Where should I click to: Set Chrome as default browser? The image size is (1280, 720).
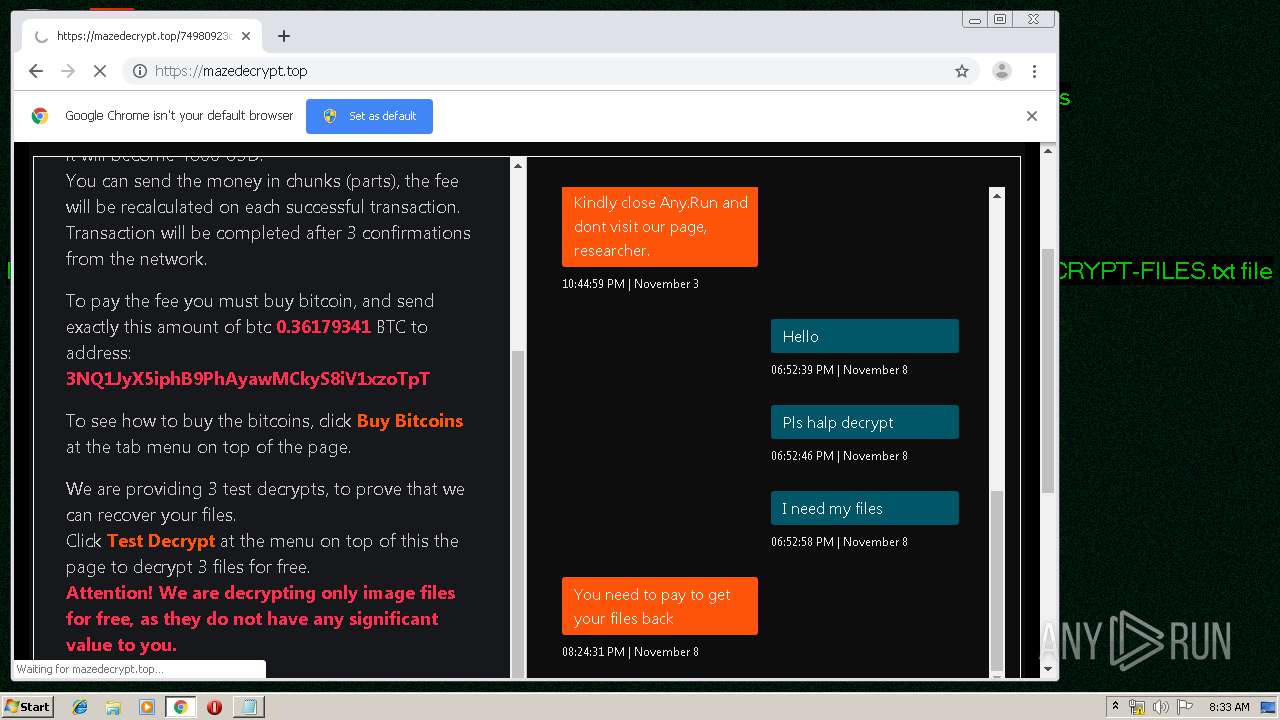pos(369,116)
